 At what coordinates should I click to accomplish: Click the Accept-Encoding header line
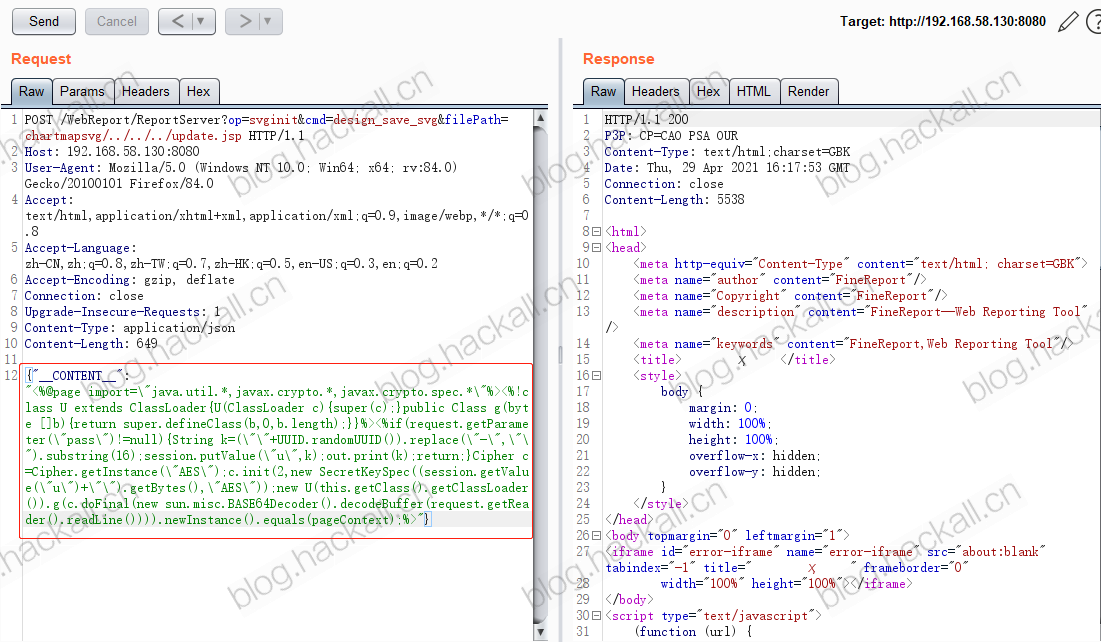[129, 280]
